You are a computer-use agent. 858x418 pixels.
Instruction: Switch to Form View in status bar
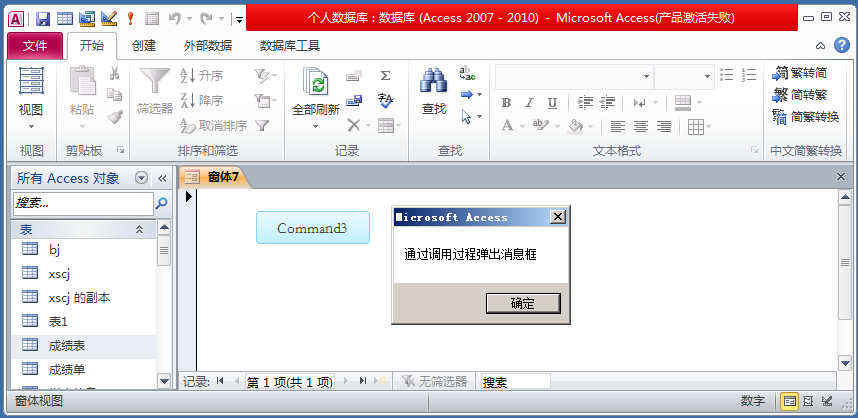click(x=790, y=401)
